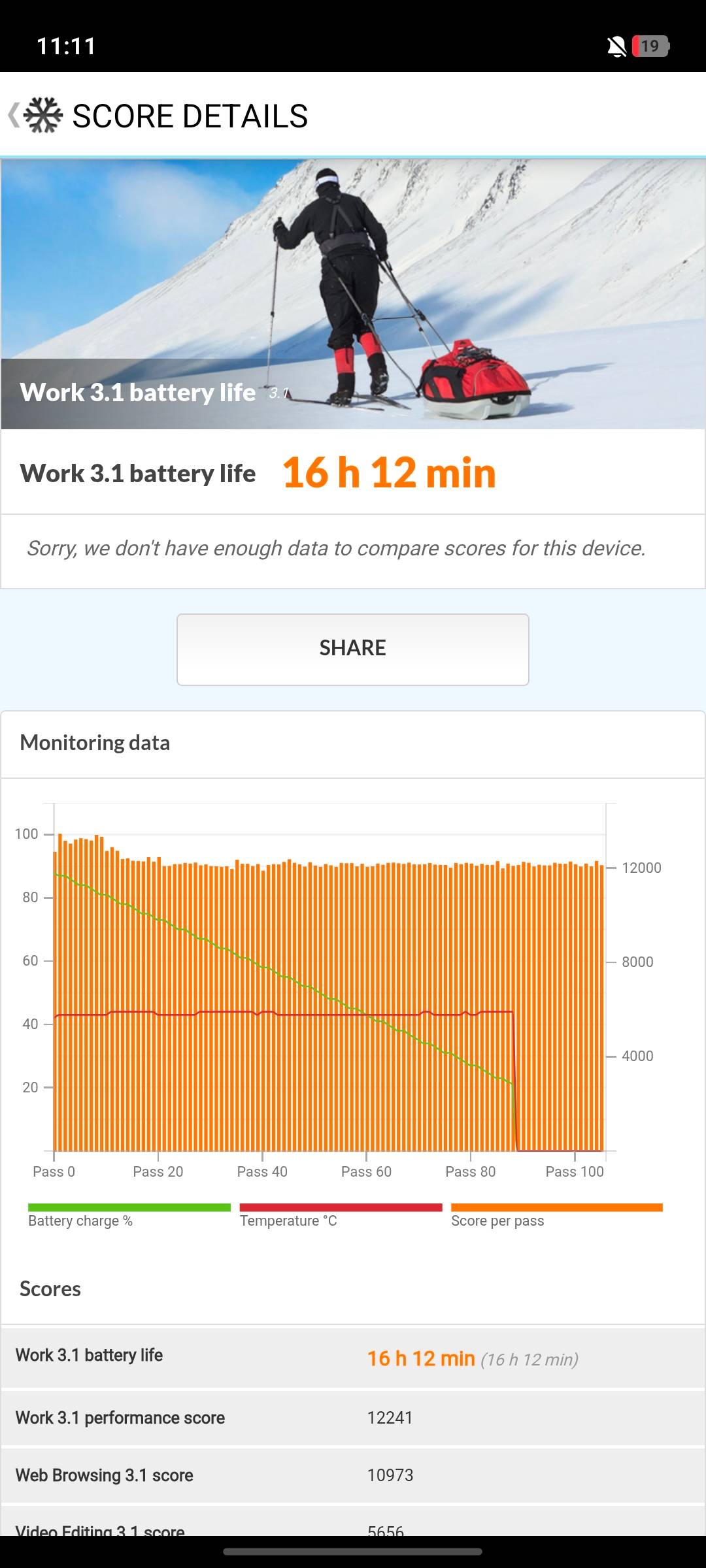This screenshot has width=706, height=1568.
Task: Tap the Monitoring data section header
Action: [x=95, y=743]
